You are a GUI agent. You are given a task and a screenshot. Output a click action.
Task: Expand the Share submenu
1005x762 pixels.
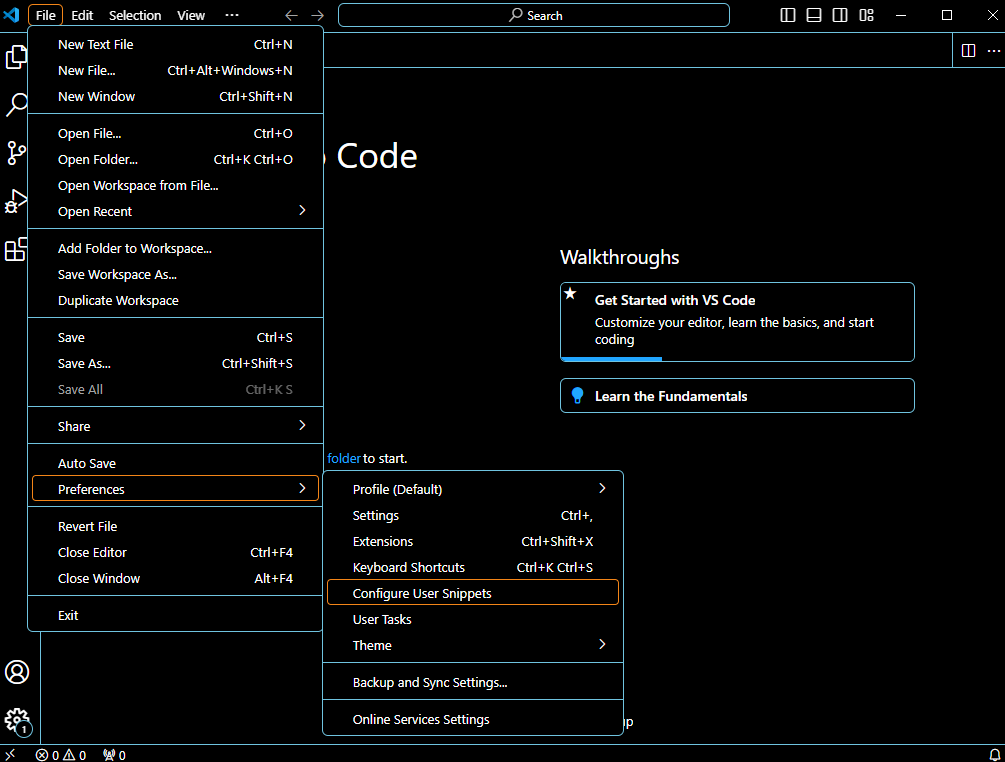point(302,426)
